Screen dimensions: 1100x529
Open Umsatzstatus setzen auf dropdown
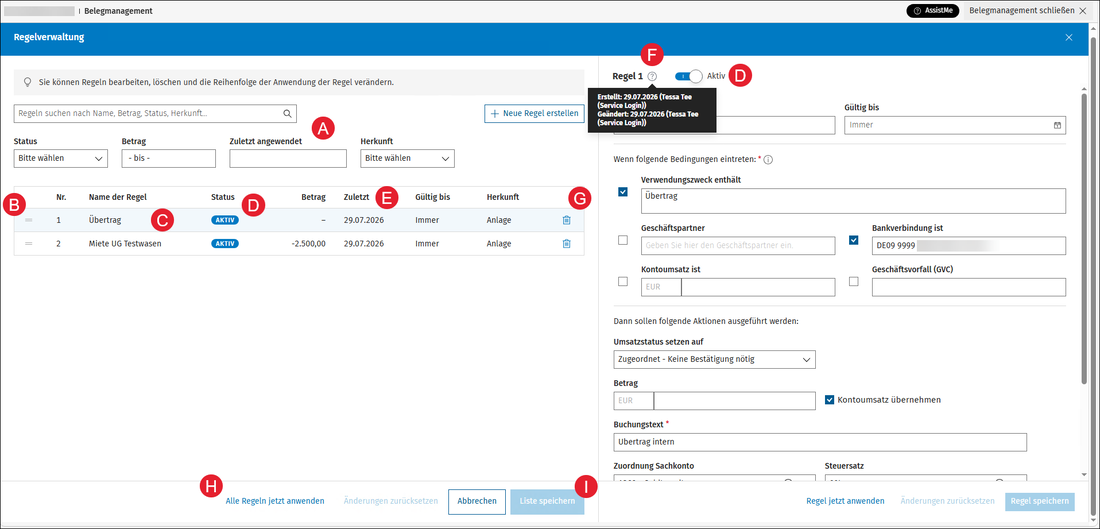(714, 360)
